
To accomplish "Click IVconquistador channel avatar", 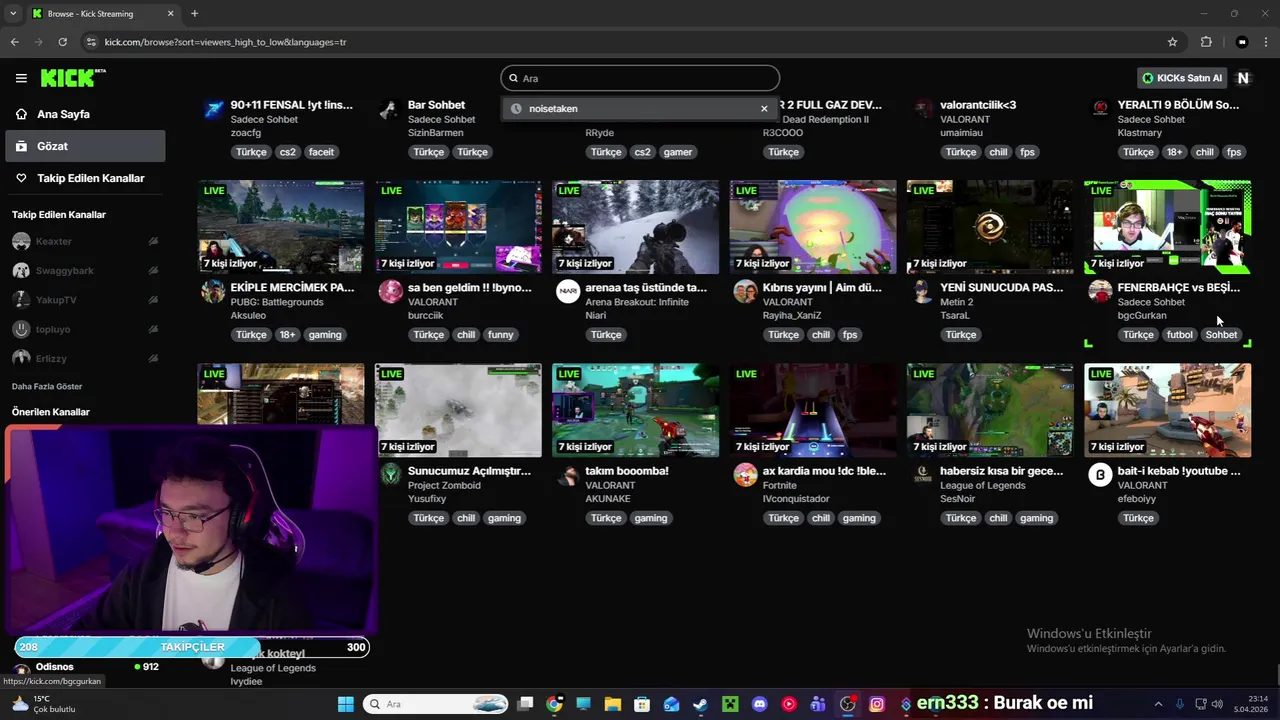I will coord(745,474).
